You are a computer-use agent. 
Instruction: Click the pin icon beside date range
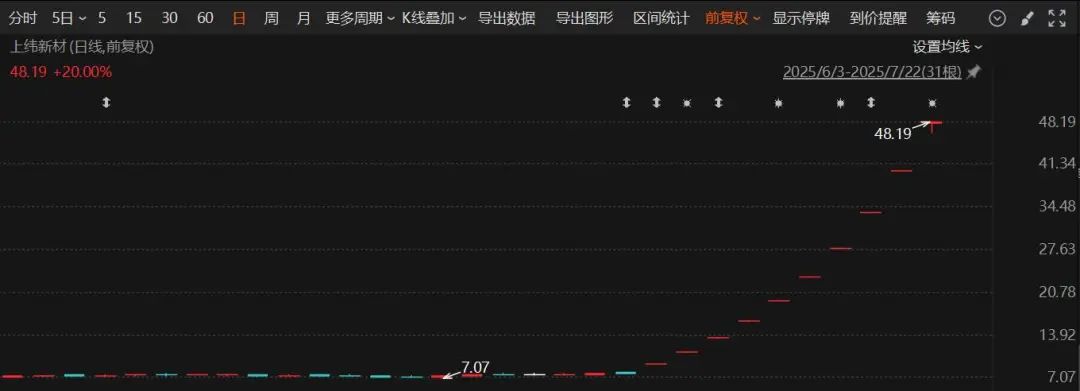click(973, 72)
